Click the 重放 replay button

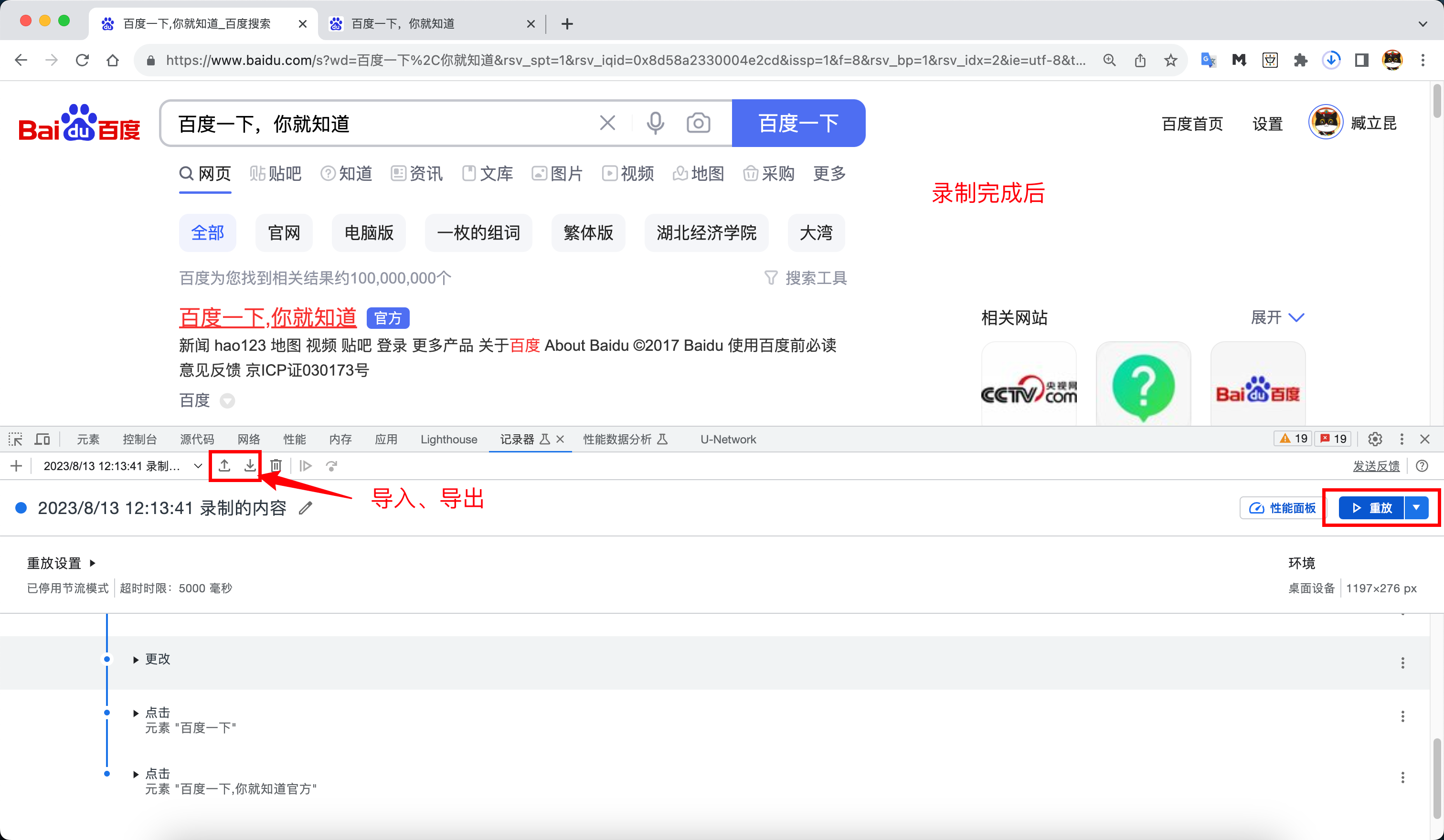(1371, 508)
